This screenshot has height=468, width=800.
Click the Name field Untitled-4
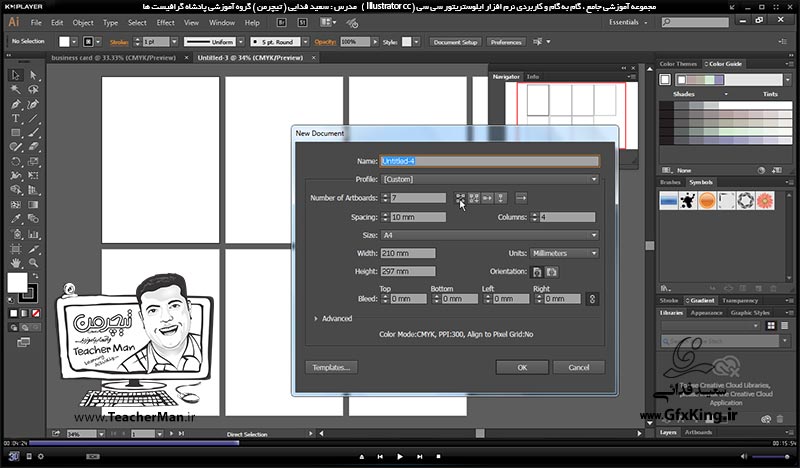(489, 161)
